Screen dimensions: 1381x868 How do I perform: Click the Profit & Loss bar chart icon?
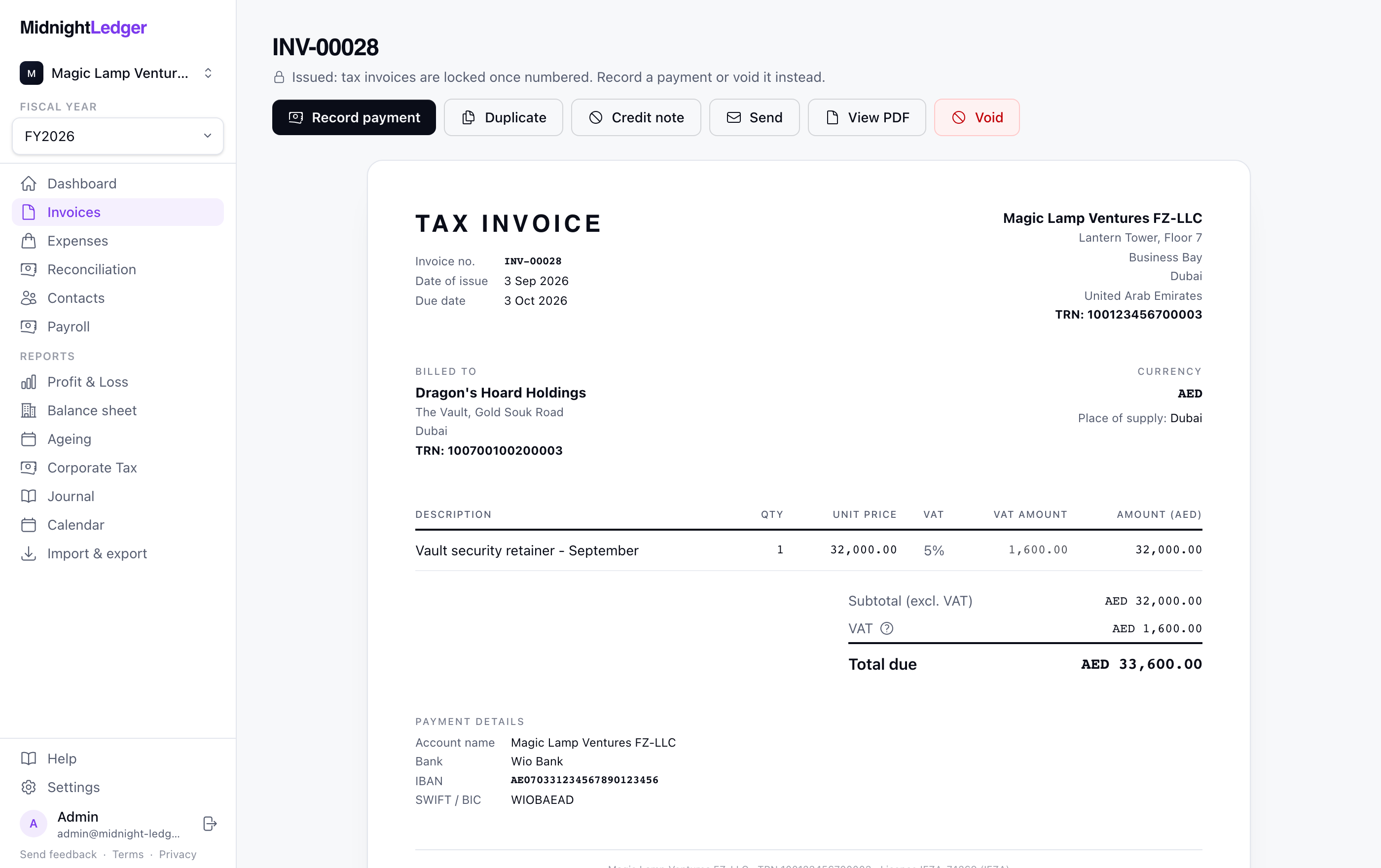[29, 382]
